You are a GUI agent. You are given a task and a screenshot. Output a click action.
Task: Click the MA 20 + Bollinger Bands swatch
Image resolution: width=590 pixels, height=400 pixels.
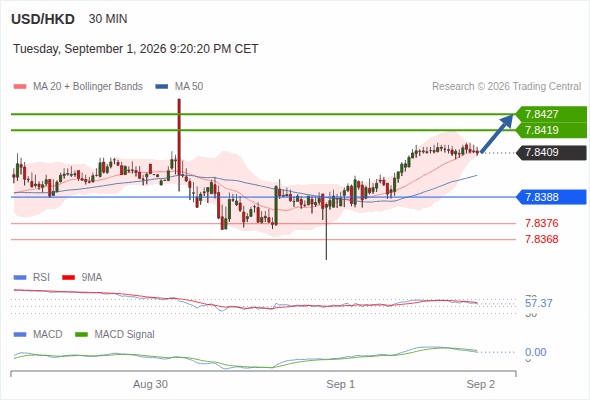20,87
